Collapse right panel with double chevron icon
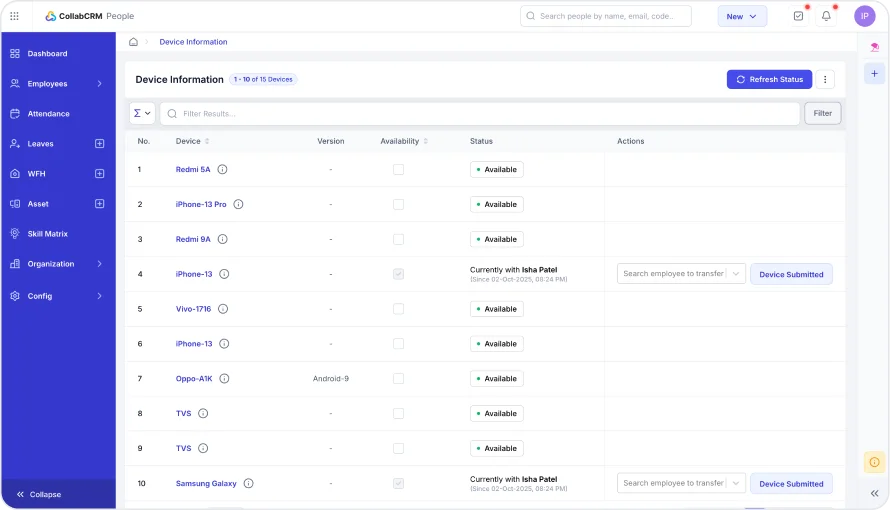890x510 pixels. click(x=875, y=494)
